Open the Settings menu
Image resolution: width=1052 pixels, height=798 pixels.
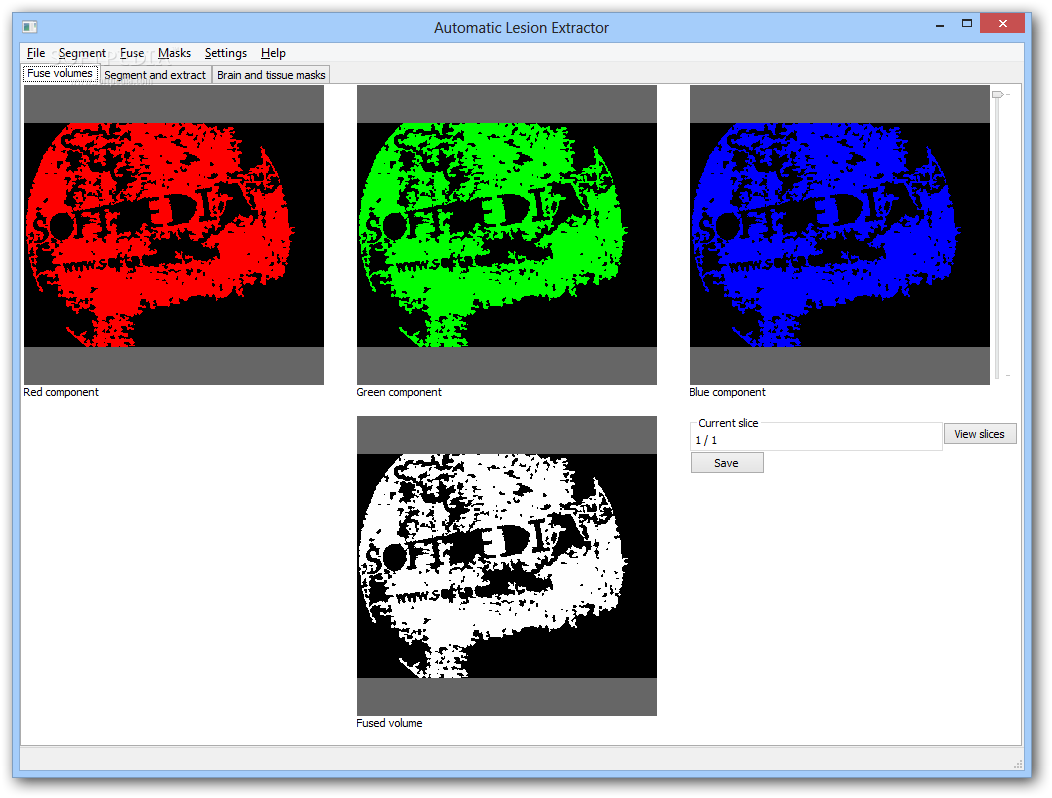[225, 53]
